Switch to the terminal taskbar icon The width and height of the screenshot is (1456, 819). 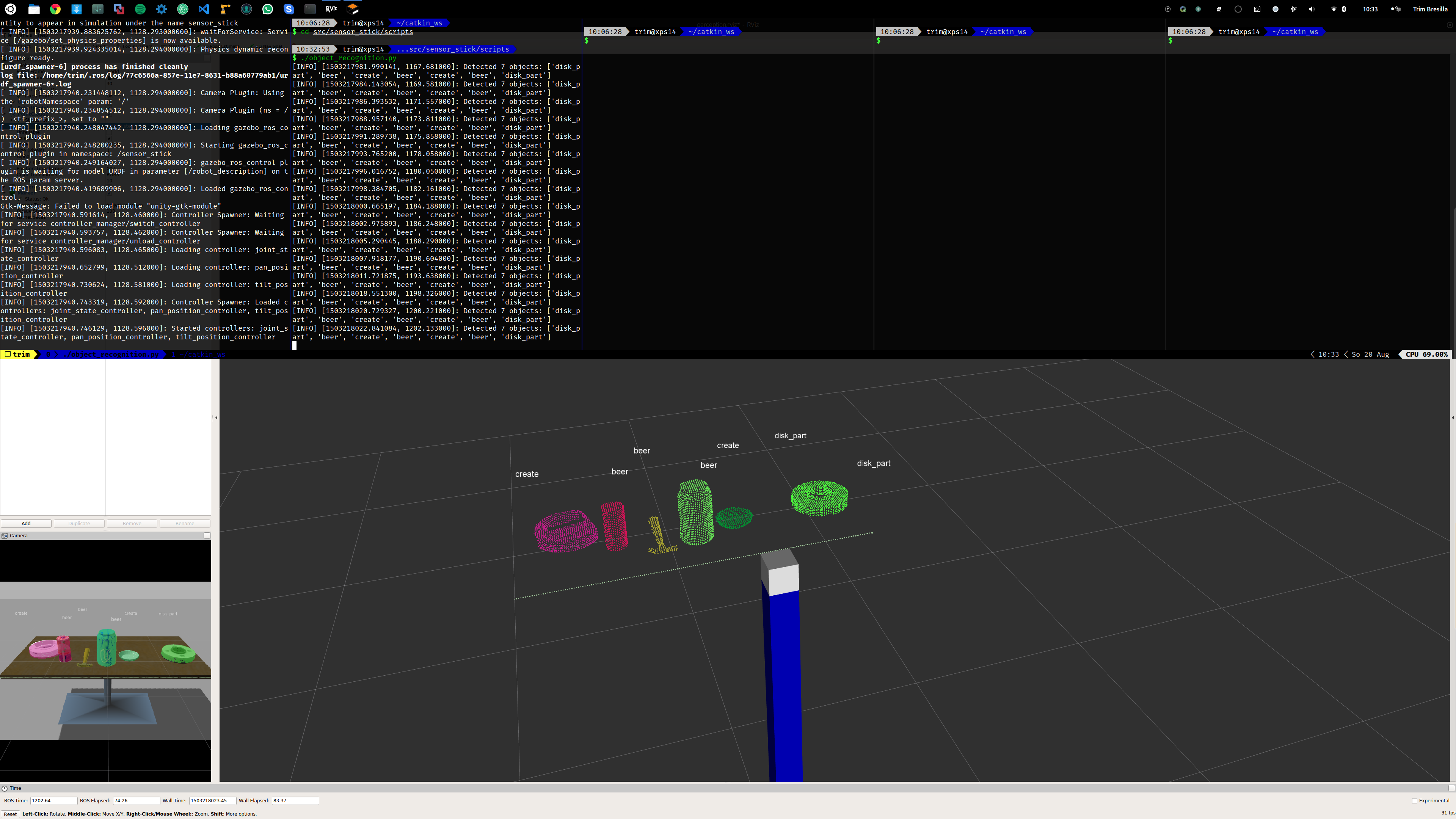310,9
